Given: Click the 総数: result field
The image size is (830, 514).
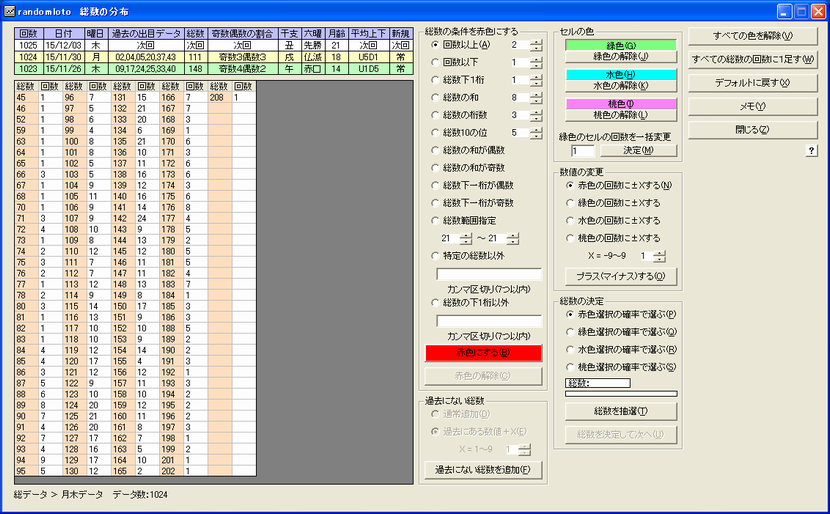Looking at the screenshot, I should pyautogui.click(x=598, y=383).
